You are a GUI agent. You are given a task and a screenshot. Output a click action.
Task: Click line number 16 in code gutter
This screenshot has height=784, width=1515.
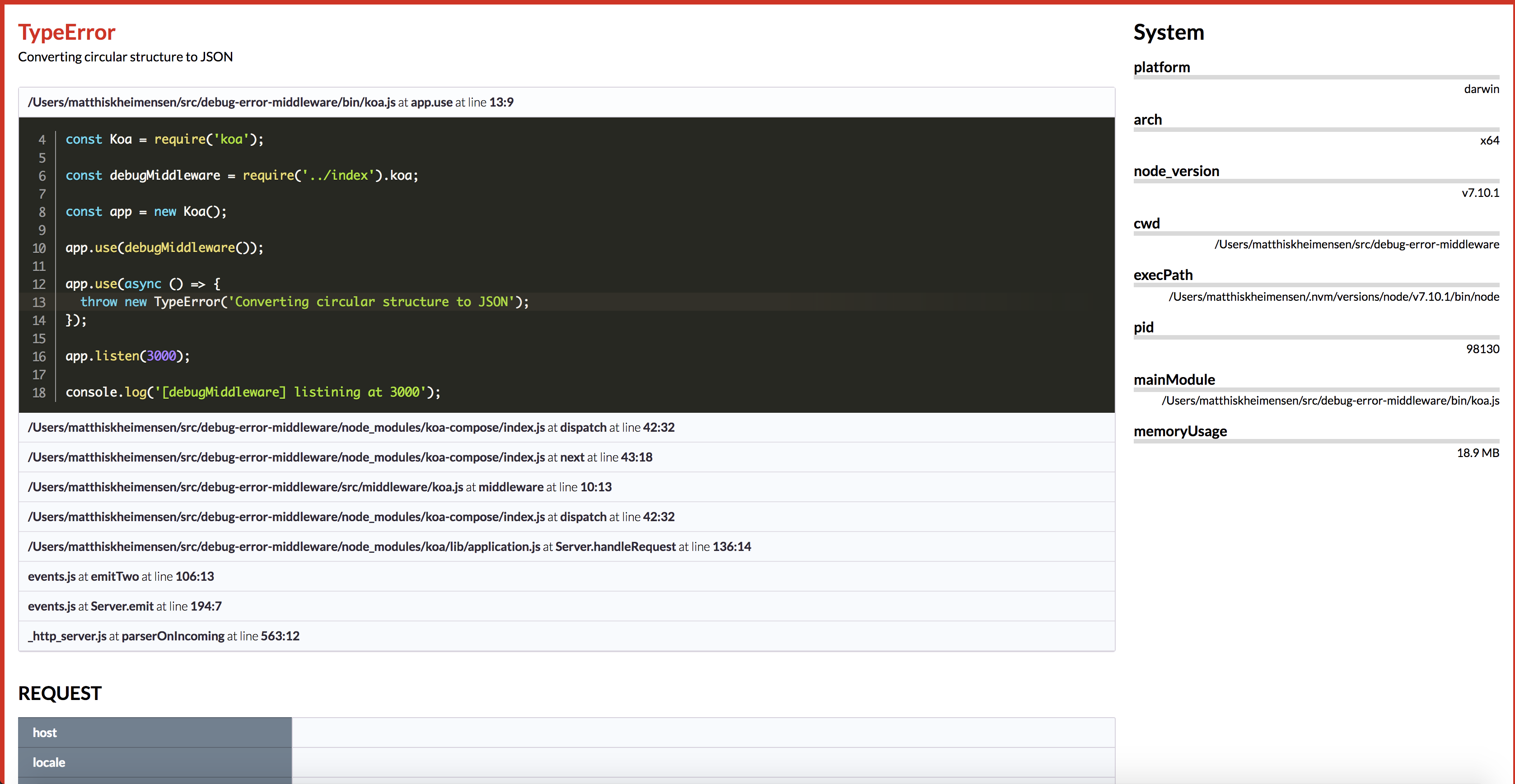(x=39, y=356)
